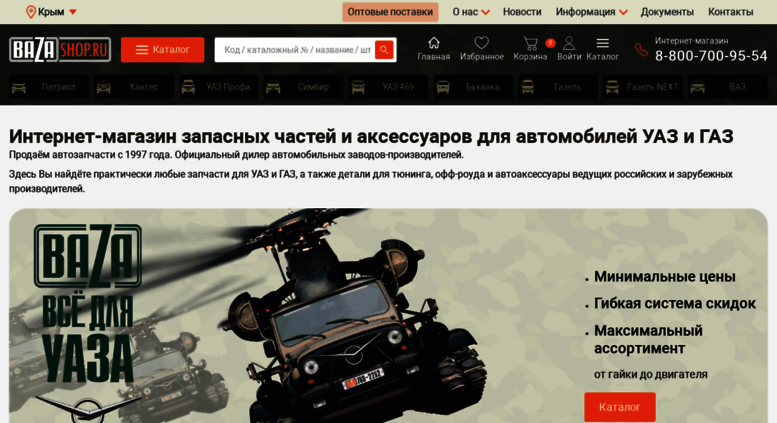Click banner text Максимальный ассортимент
Image resolution: width=777 pixels, height=423 pixels.
point(648,339)
